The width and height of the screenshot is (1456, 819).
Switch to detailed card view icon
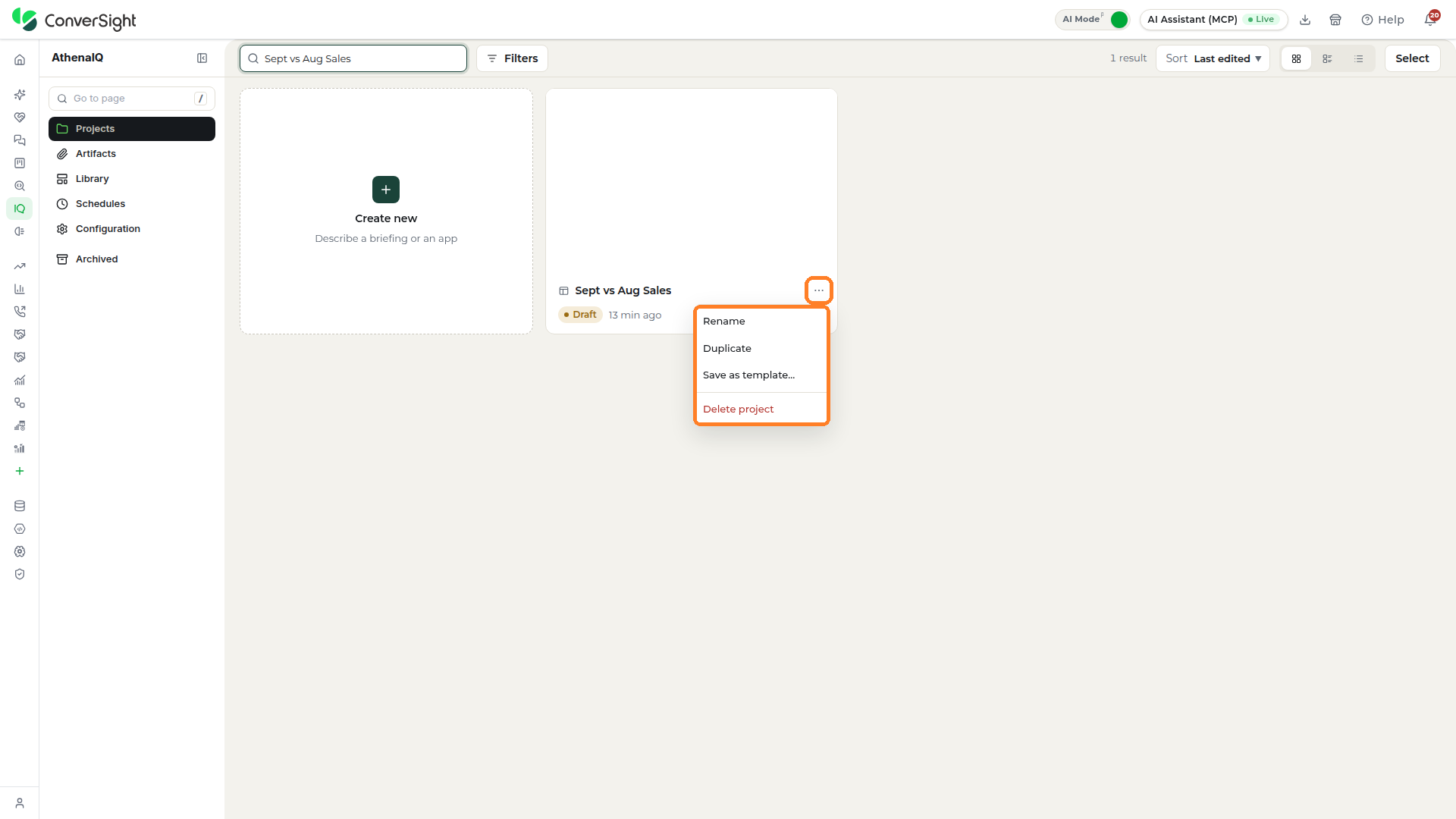point(1327,58)
